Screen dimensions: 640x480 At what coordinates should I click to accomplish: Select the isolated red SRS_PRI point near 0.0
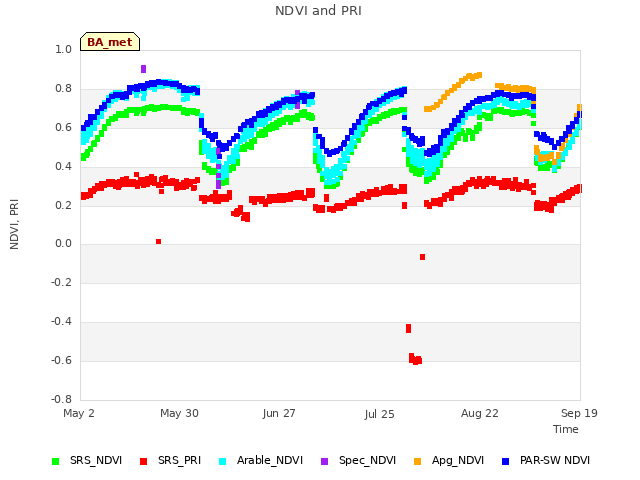158,242
